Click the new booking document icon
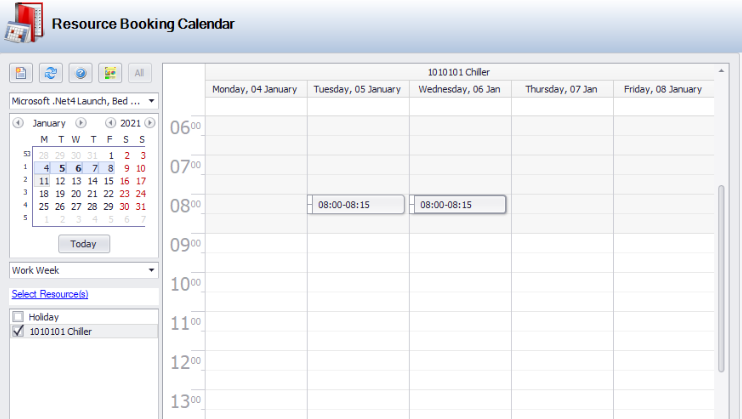The height and width of the screenshot is (419, 742). [x=21, y=73]
